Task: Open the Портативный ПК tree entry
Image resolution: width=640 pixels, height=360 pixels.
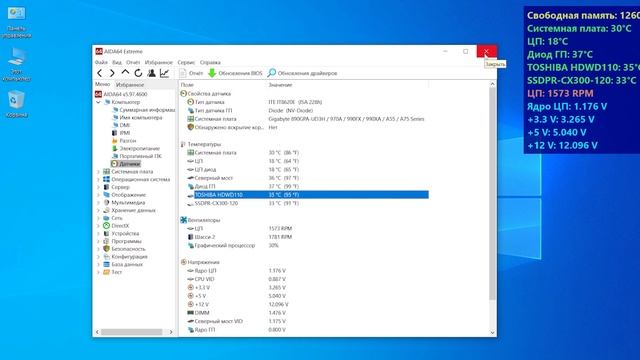Action: tap(137, 156)
